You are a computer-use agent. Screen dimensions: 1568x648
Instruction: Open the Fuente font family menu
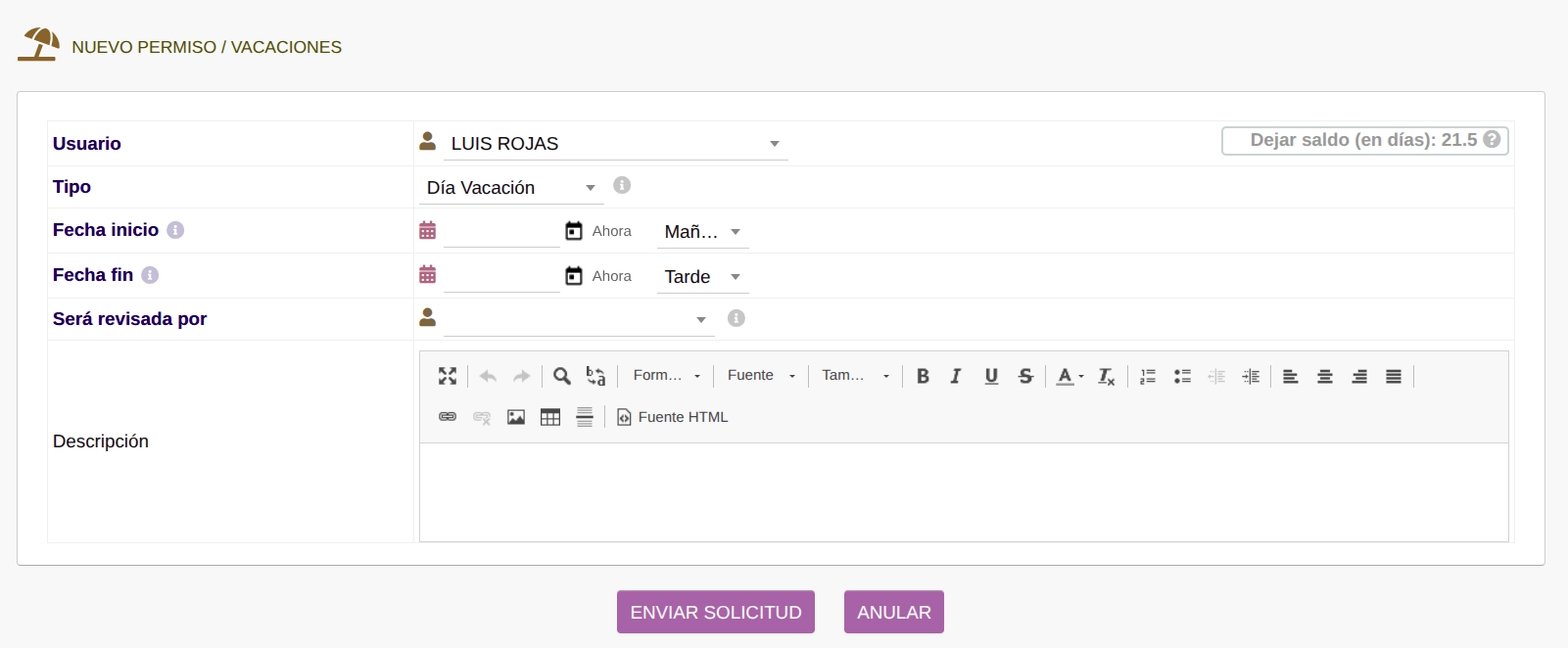761,376
